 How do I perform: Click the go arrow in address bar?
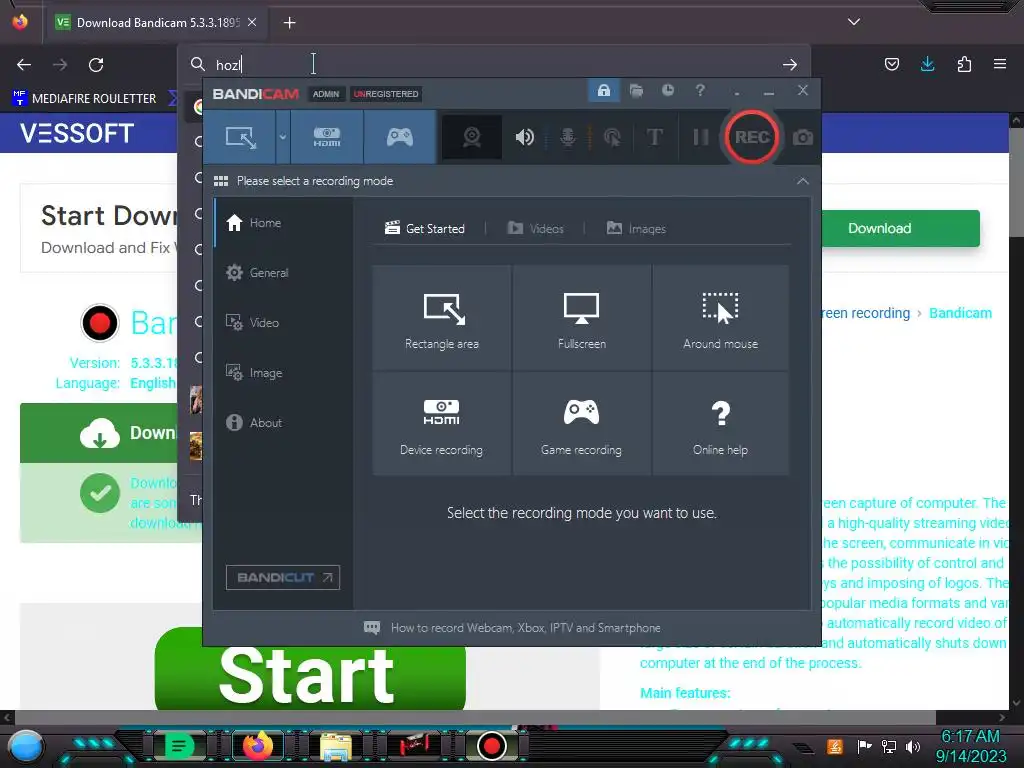790,64
